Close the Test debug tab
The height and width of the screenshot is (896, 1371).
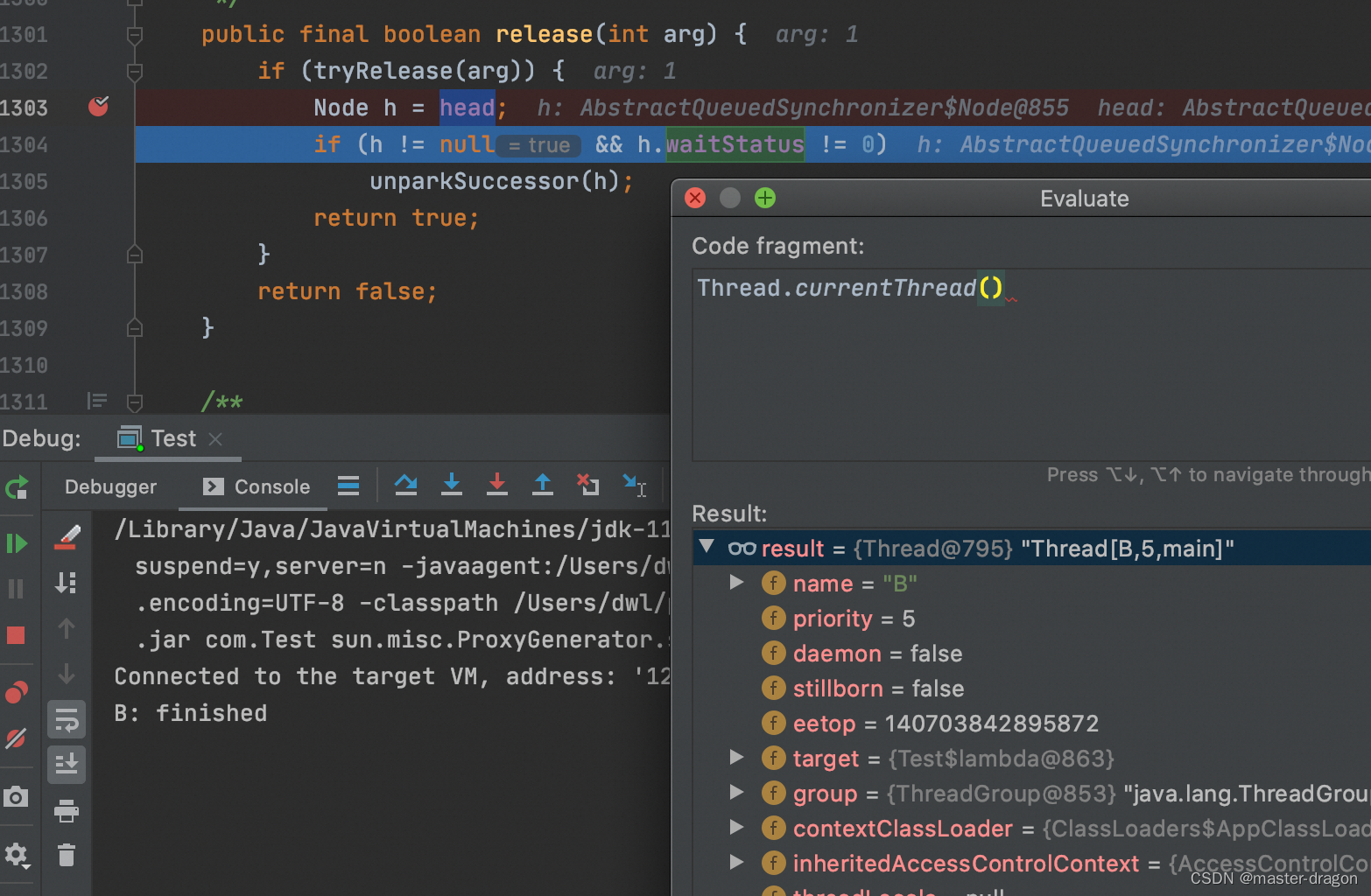point(216,439)
